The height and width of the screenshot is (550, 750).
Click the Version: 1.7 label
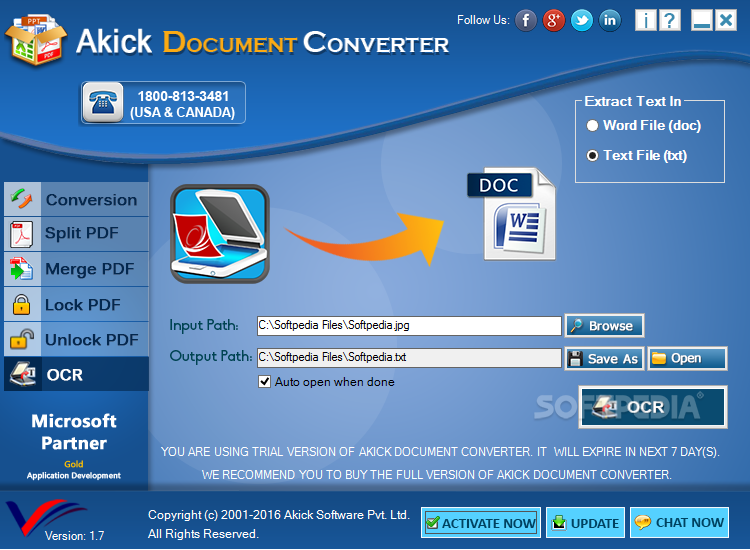click(x=74, y=536)
